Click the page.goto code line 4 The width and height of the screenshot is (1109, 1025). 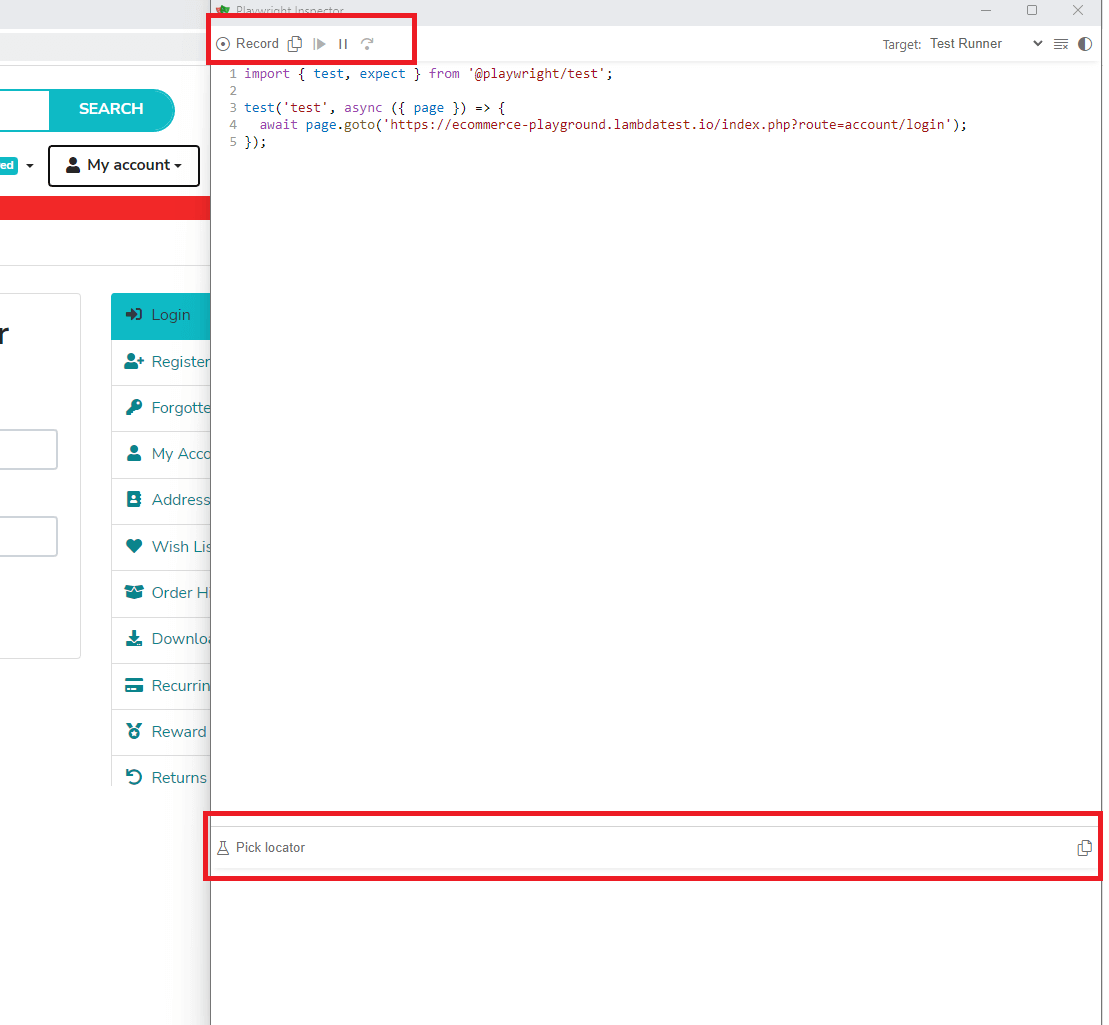click(x=612, y=124)
